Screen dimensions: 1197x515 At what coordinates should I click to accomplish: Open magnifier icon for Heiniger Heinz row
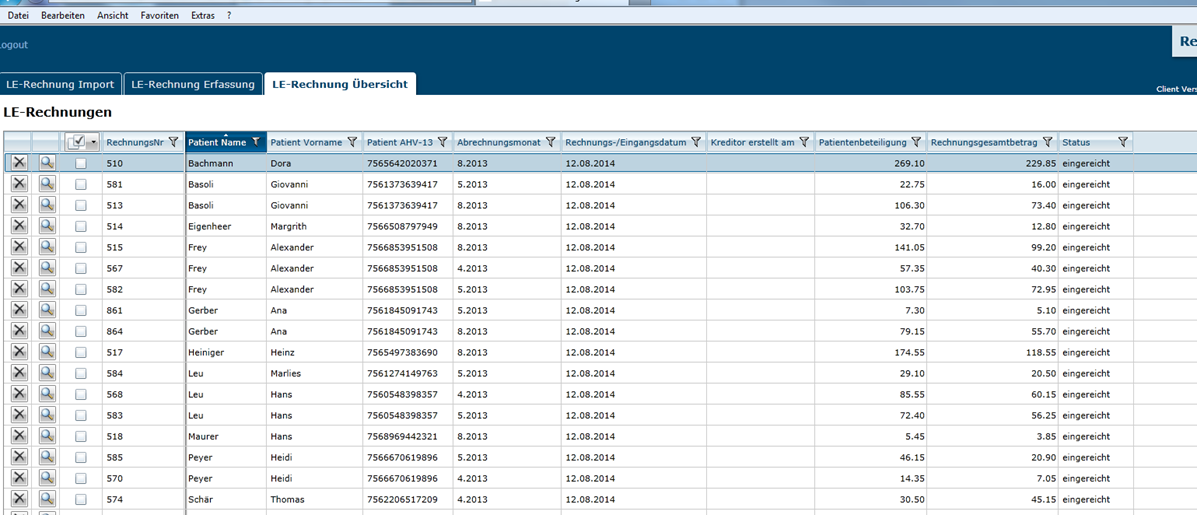pyautogui.click(x=47, y=352)
